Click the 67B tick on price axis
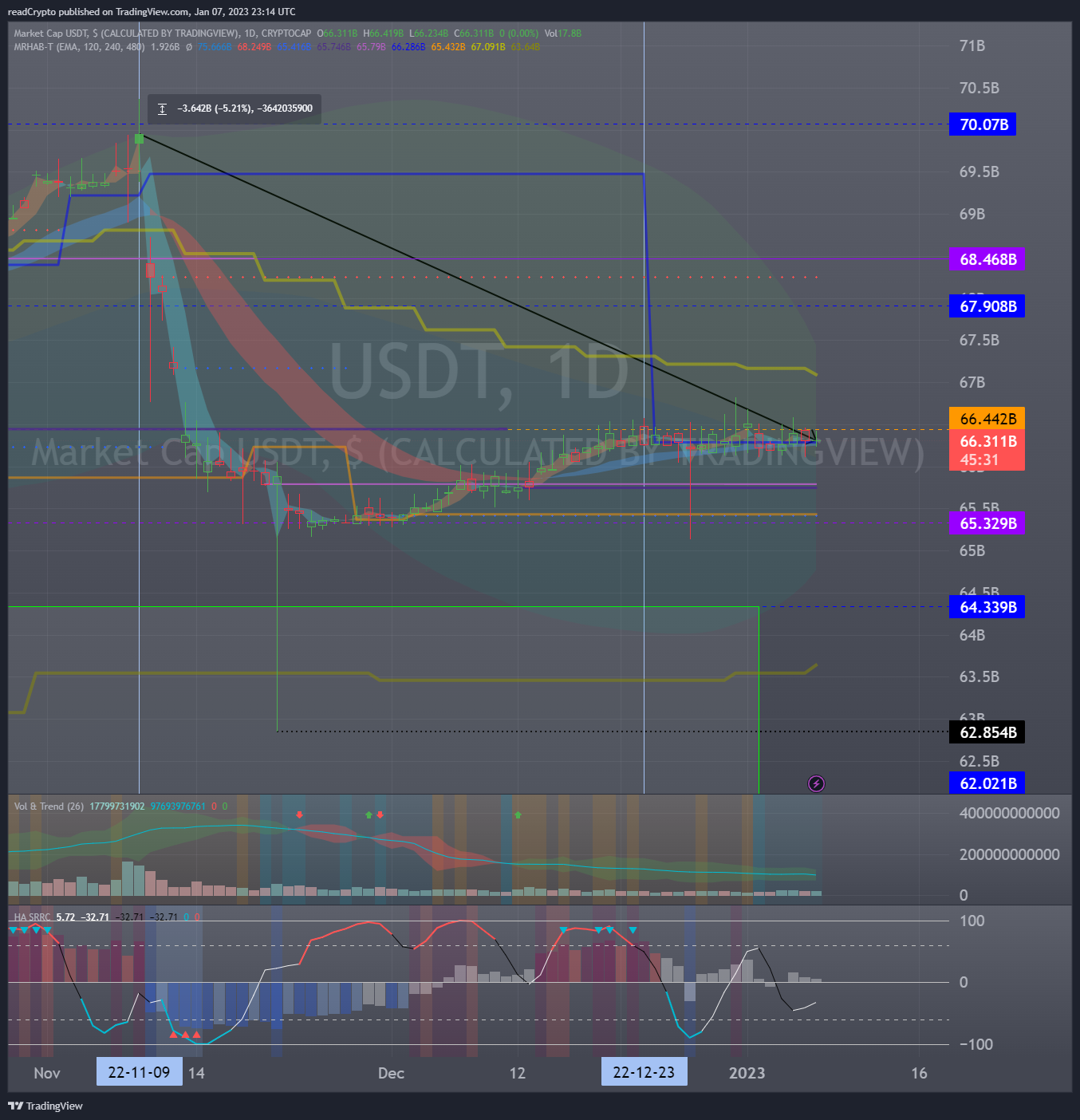 tap(972, 382)
